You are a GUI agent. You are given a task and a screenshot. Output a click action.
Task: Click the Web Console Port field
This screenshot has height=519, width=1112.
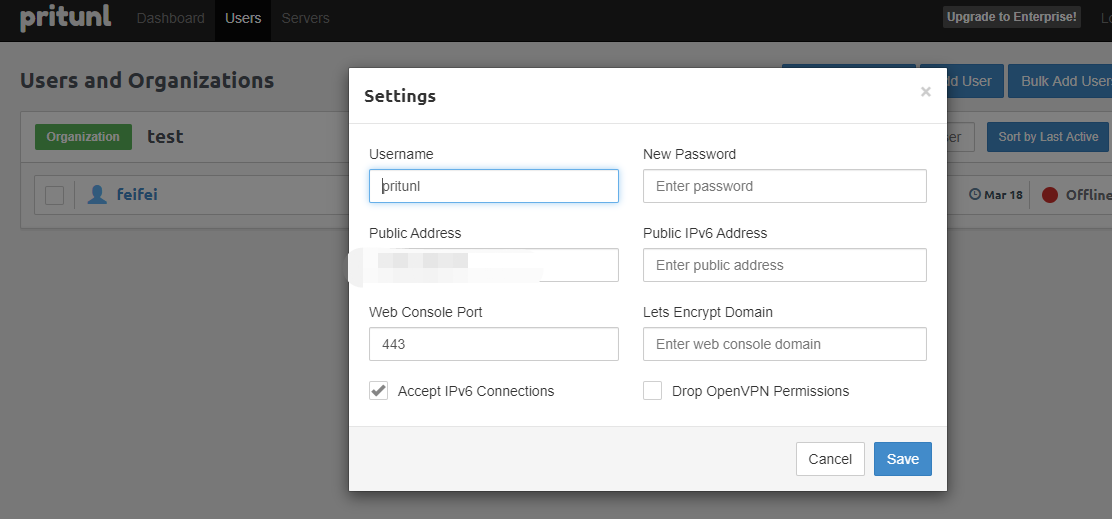(x=493, y=344)
